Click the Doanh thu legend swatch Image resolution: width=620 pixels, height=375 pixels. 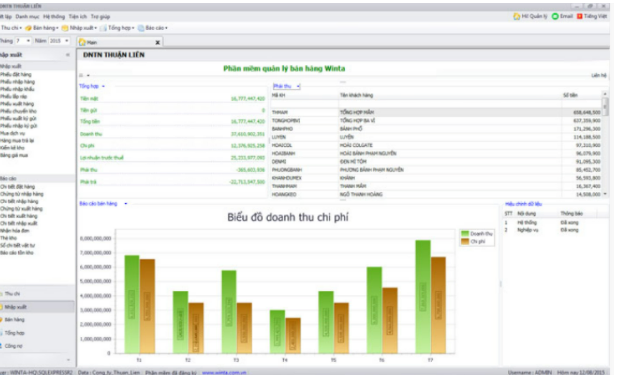point(465,234)
